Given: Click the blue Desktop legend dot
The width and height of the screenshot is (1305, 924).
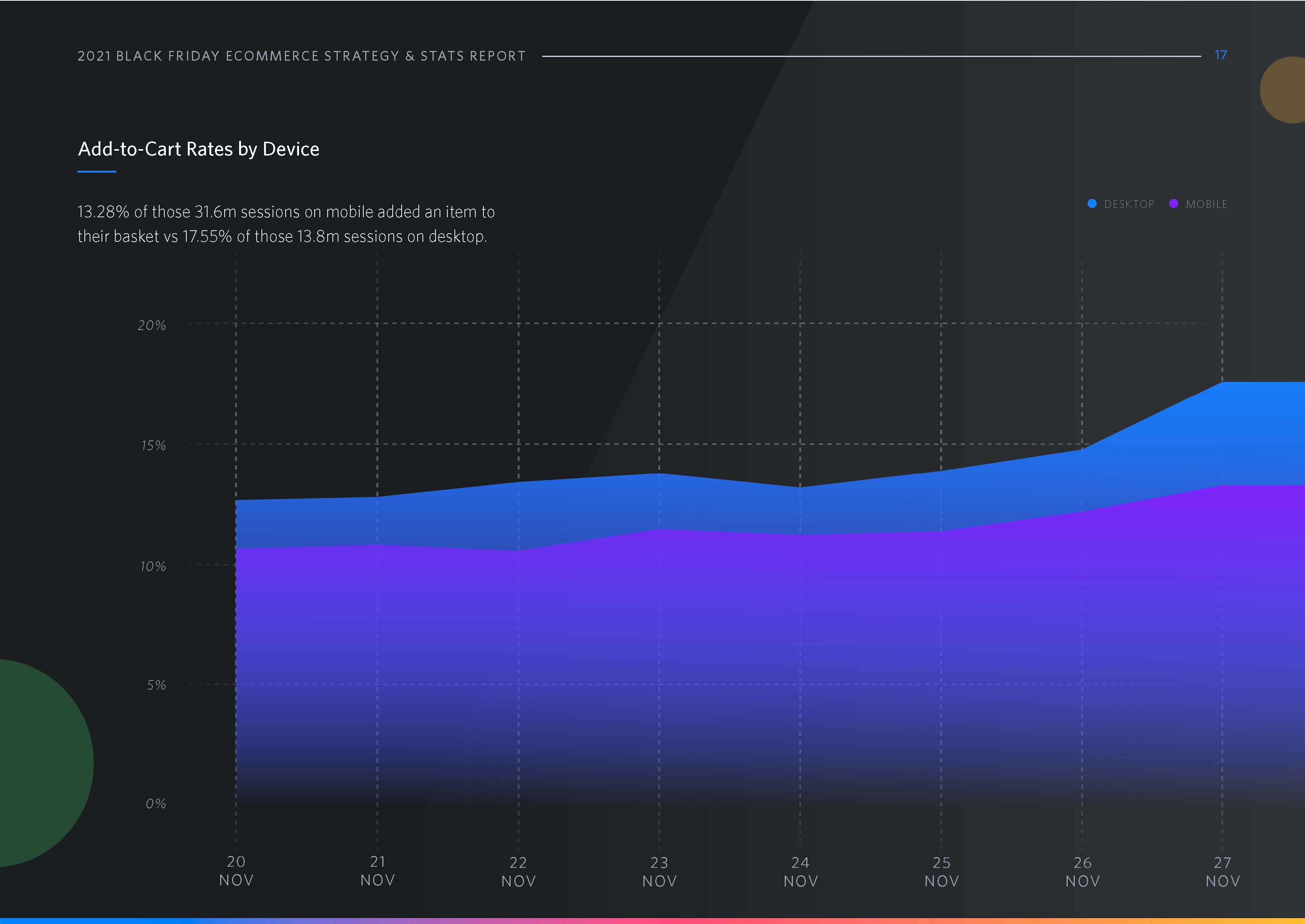Looking at the screenshot, I should 1092,204.
